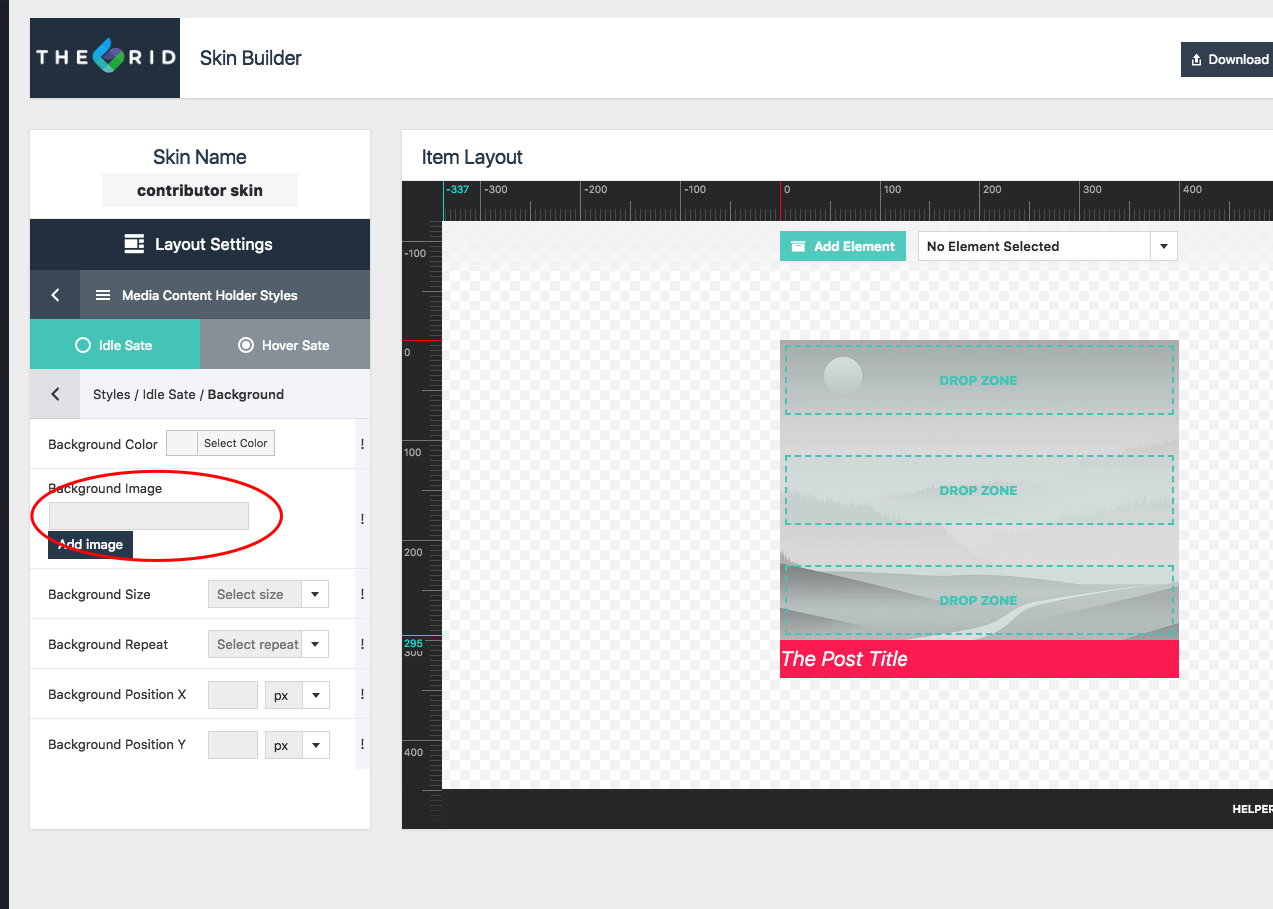Click the exclamation mark beside Background Repeat
This screenshot has width=1273, height=909.
click(362, 644)
